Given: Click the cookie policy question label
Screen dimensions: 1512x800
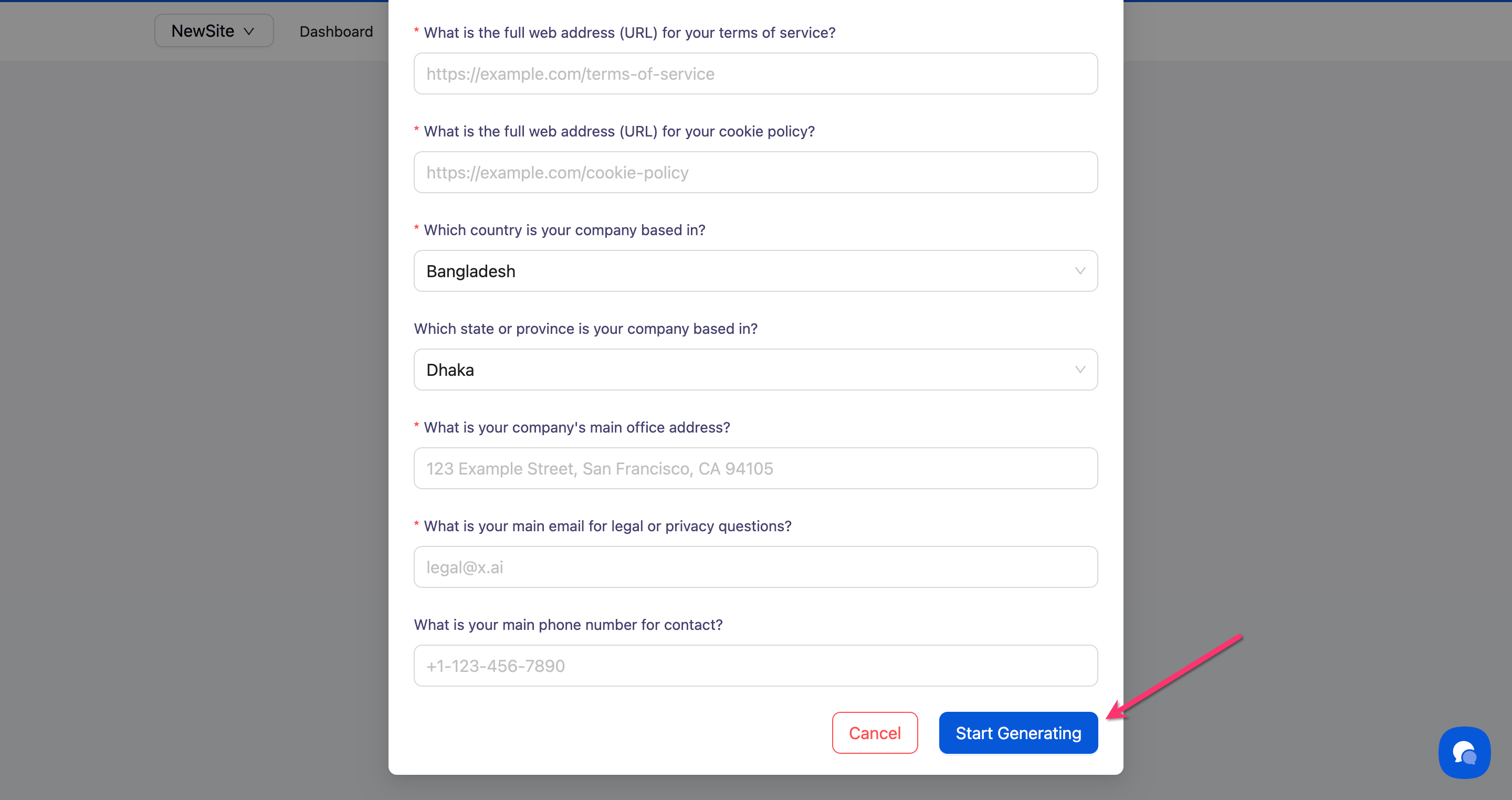Looking at the screenshot, I should point(618,131).
